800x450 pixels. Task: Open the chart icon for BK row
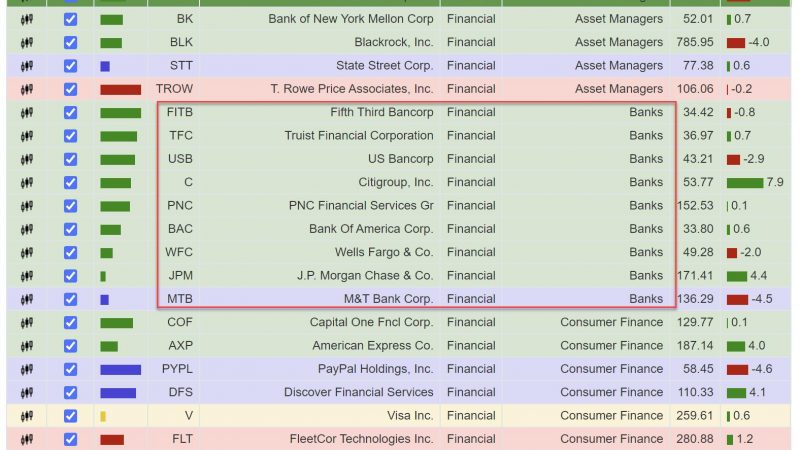(27, 19)
